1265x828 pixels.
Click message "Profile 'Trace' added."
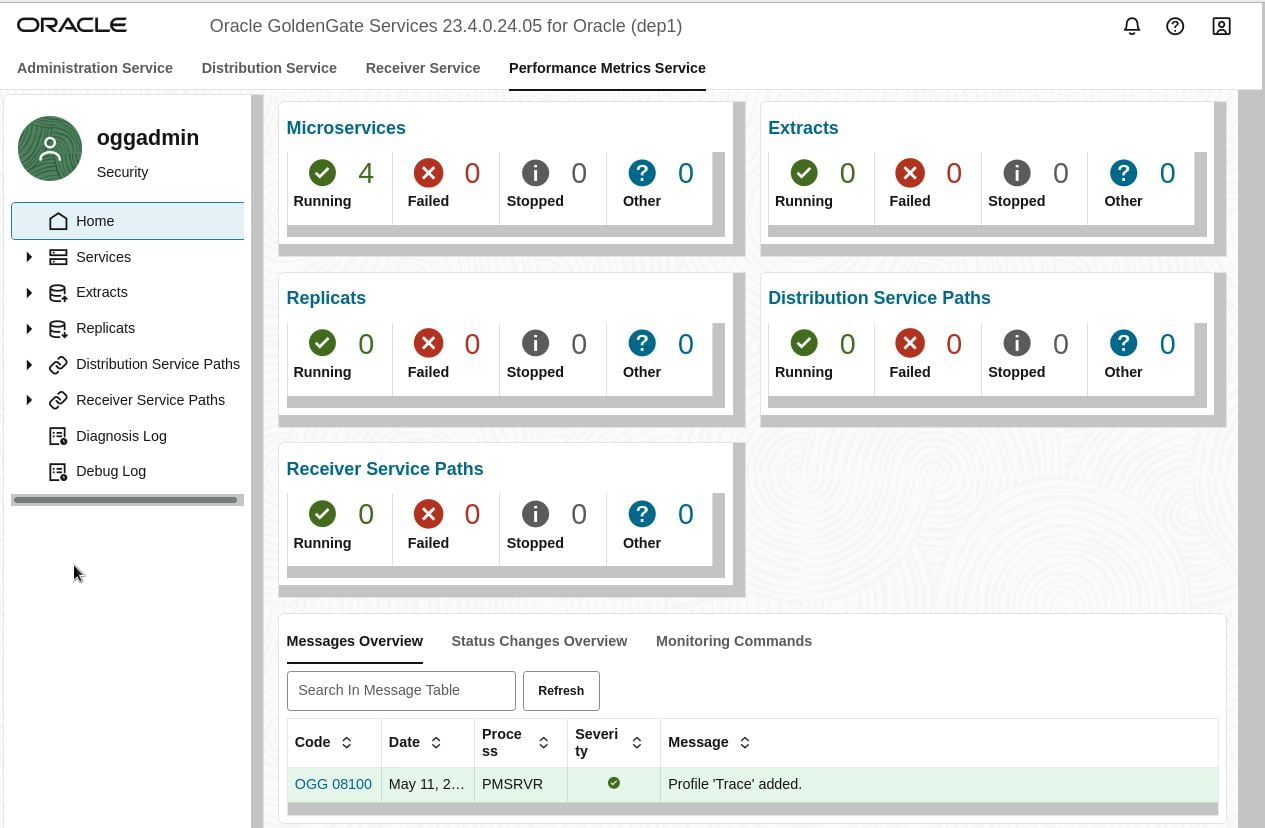point(735,784)
